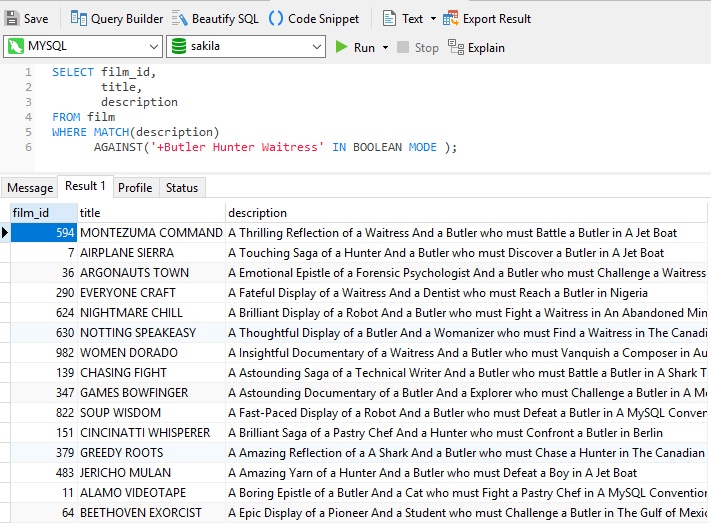The height and width of the screenshot is (523, 711).
Task: Click the Export Result label
Action: coord(497,19)
